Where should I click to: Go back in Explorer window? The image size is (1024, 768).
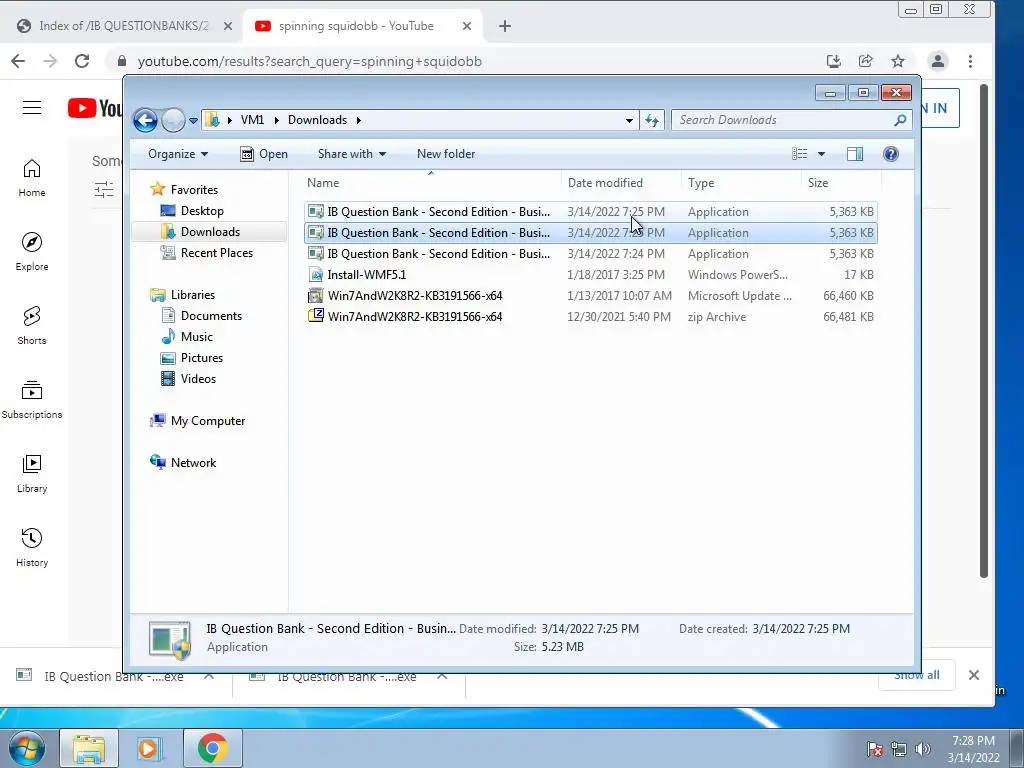145,120
